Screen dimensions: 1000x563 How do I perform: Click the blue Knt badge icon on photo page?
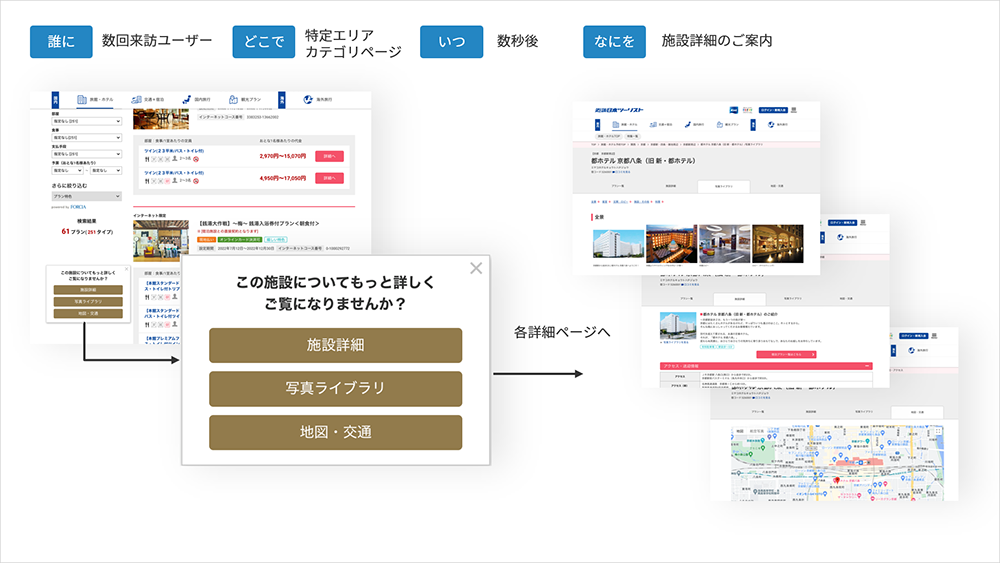[733, 110]
